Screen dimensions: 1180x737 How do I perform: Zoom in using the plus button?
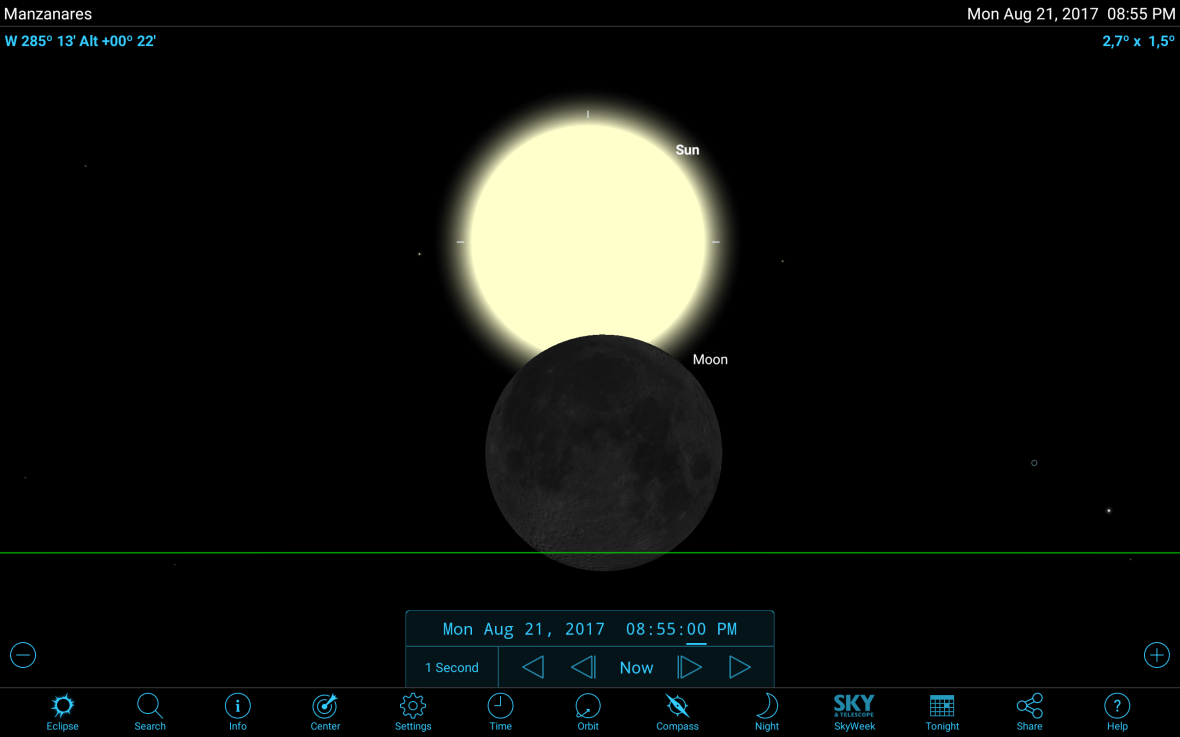pyautogui.click(x=1156, y=655)
